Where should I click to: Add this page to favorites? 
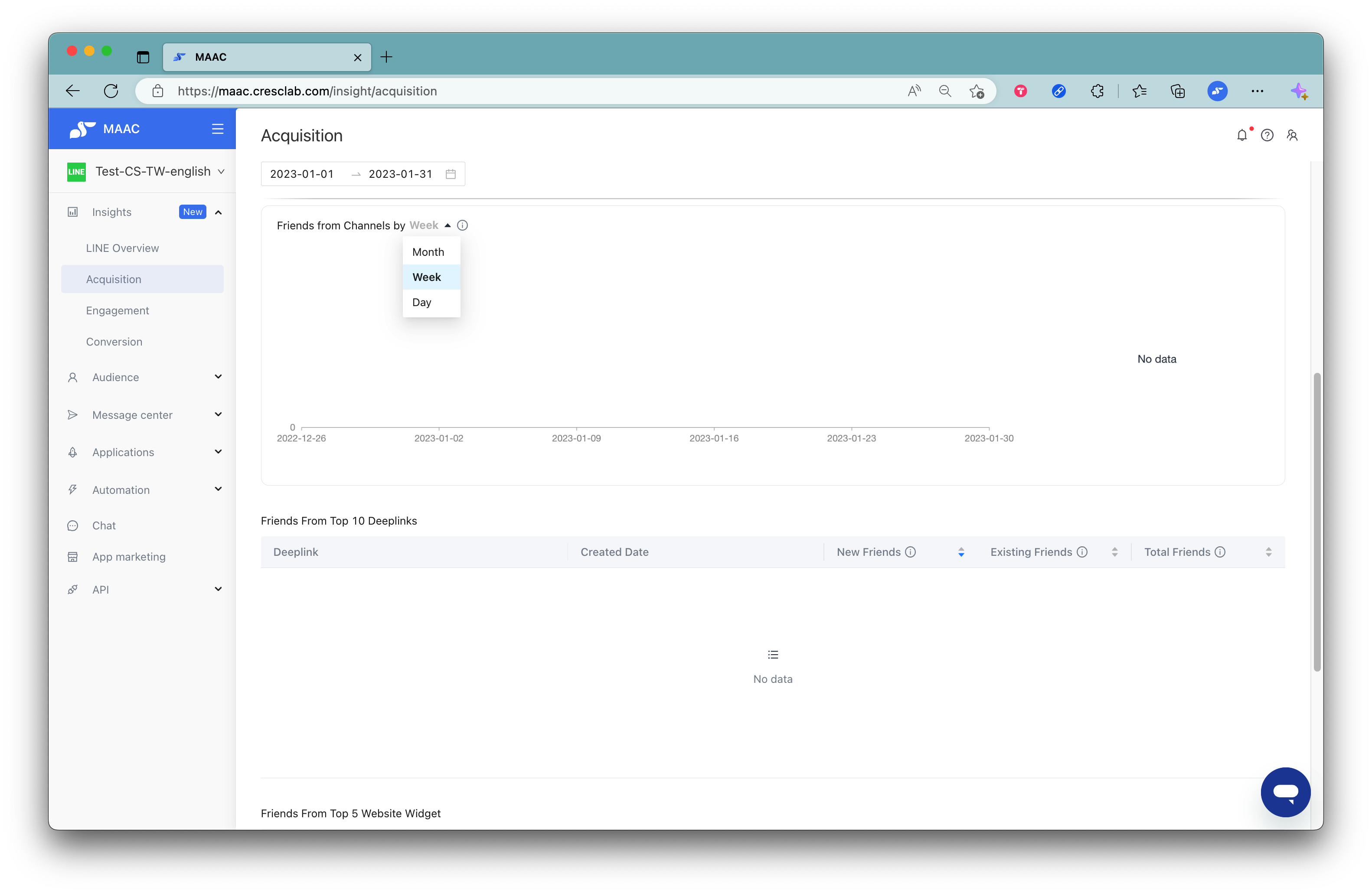pos(977,91)
